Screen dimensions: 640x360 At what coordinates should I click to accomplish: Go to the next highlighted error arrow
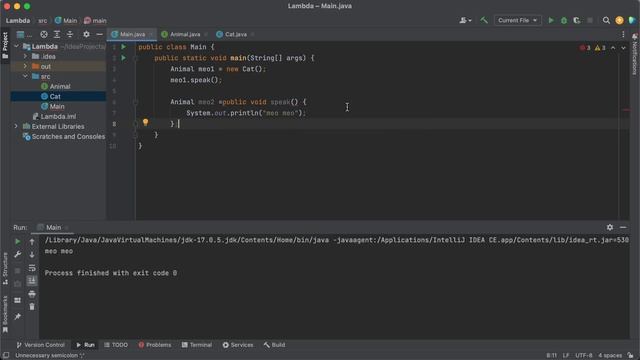click(623, 48)
